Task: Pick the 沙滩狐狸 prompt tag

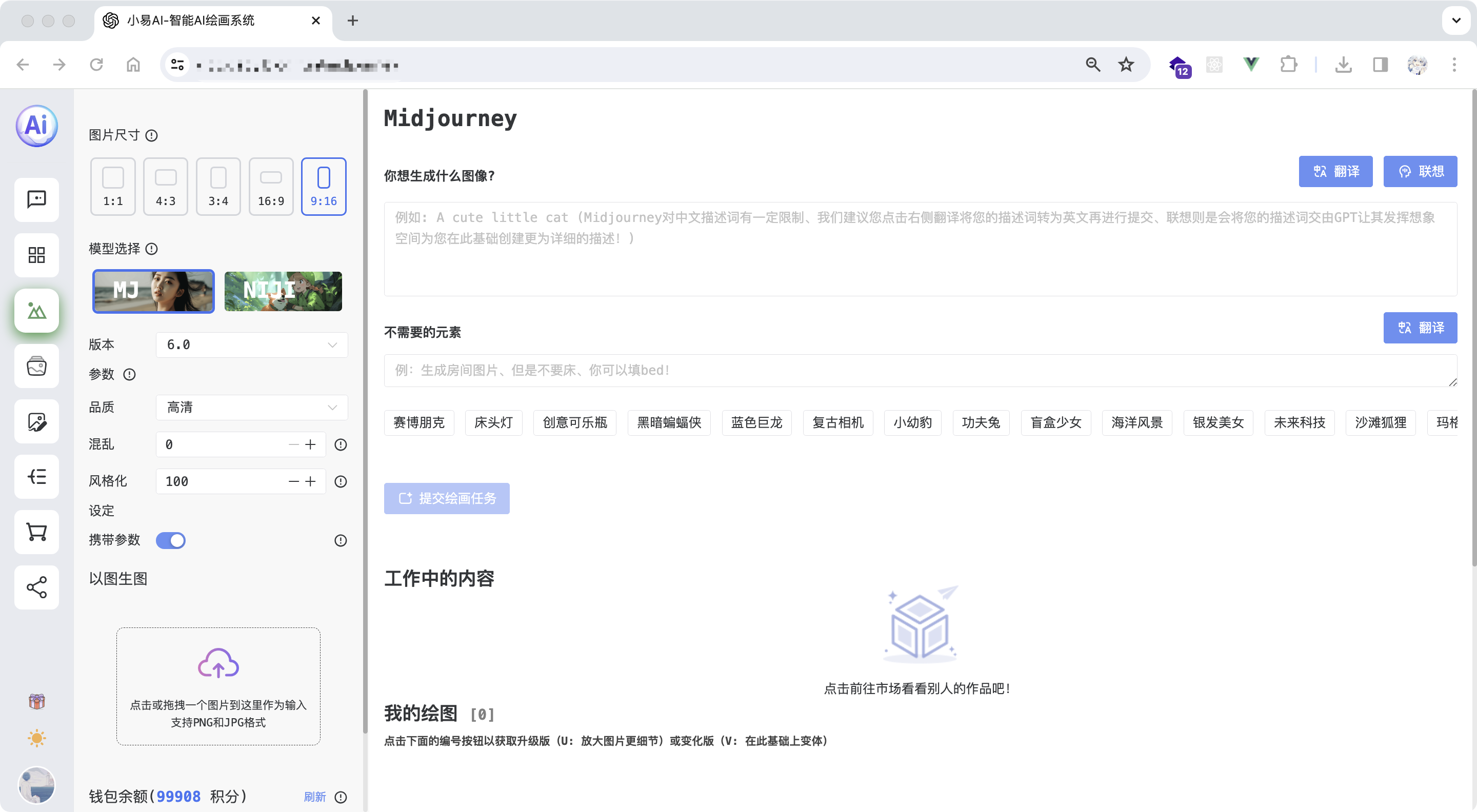Action: 1381,423
